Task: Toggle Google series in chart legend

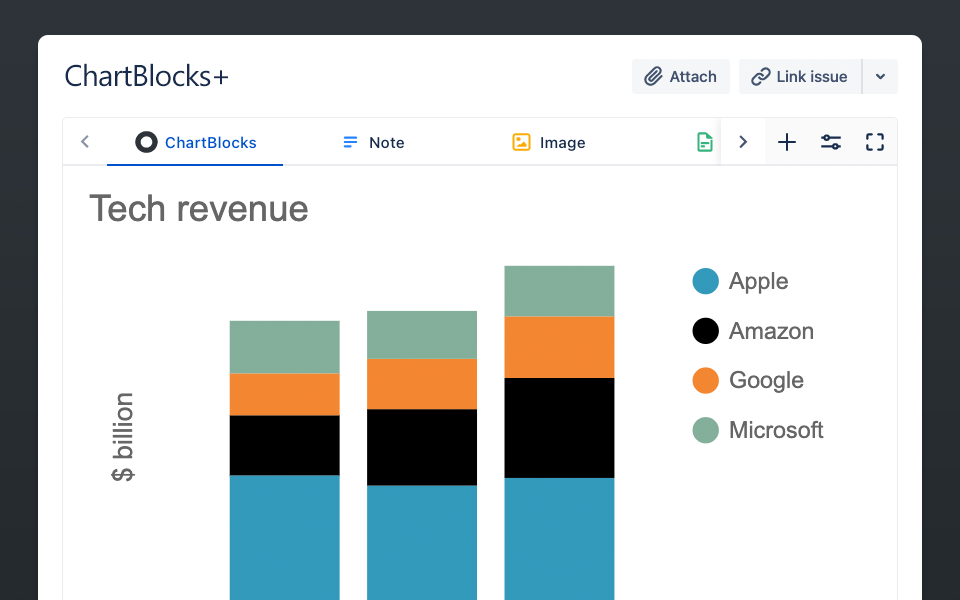Action: [x=748, y=380]
